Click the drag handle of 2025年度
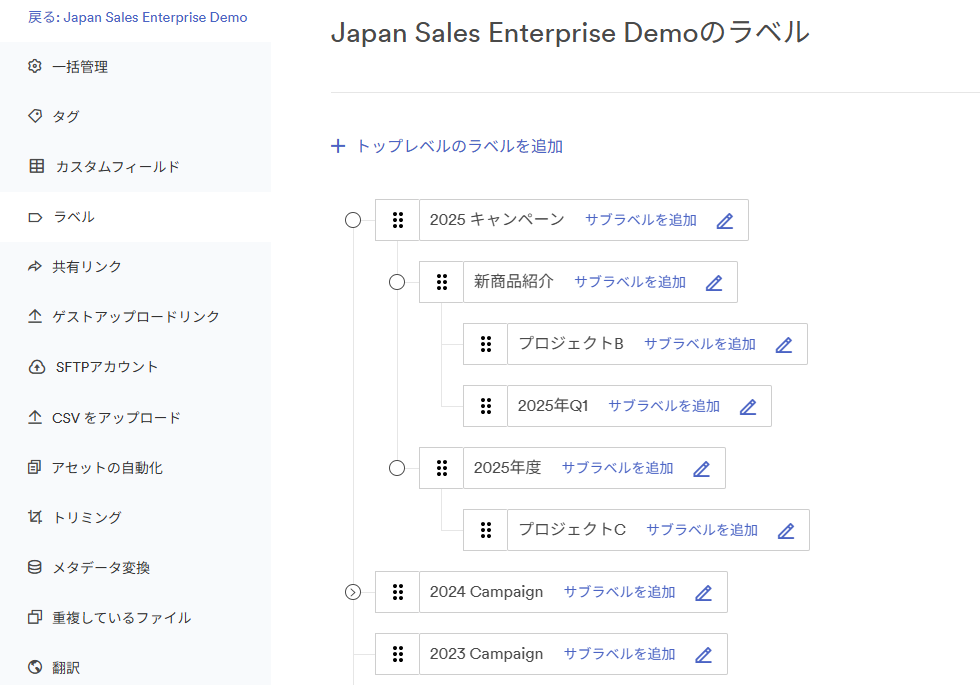The height and width of the screenshot is (685, 980). click(442, 468)
